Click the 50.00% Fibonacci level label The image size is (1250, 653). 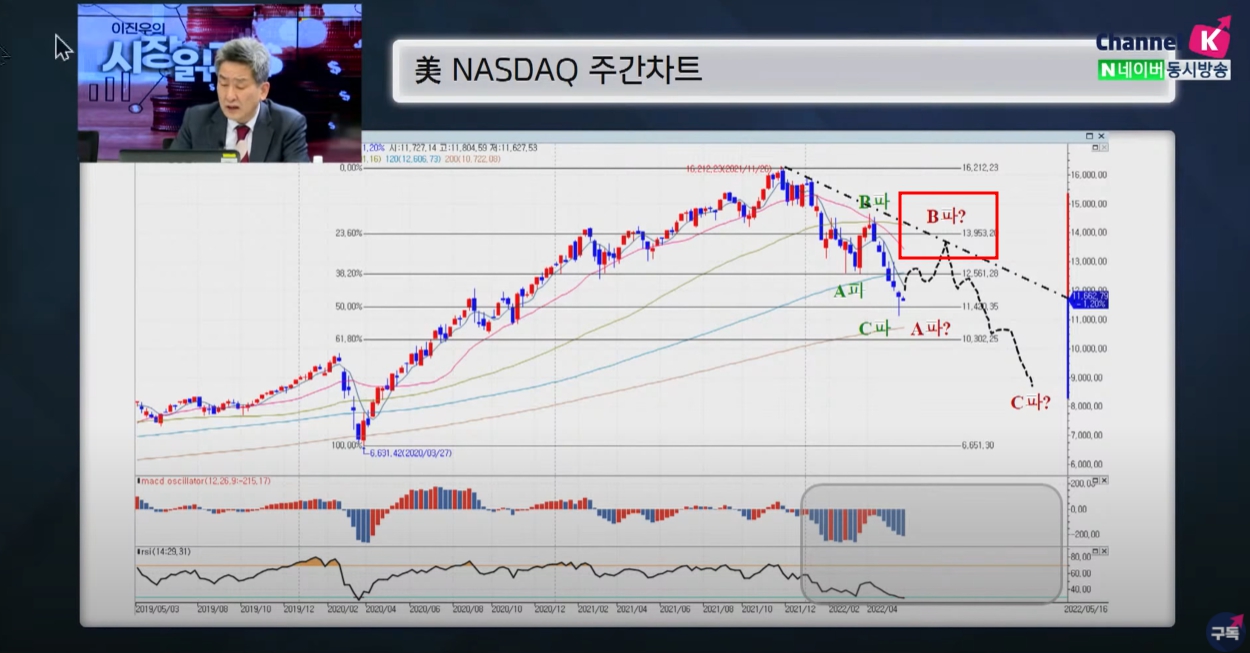coord(349,307)
